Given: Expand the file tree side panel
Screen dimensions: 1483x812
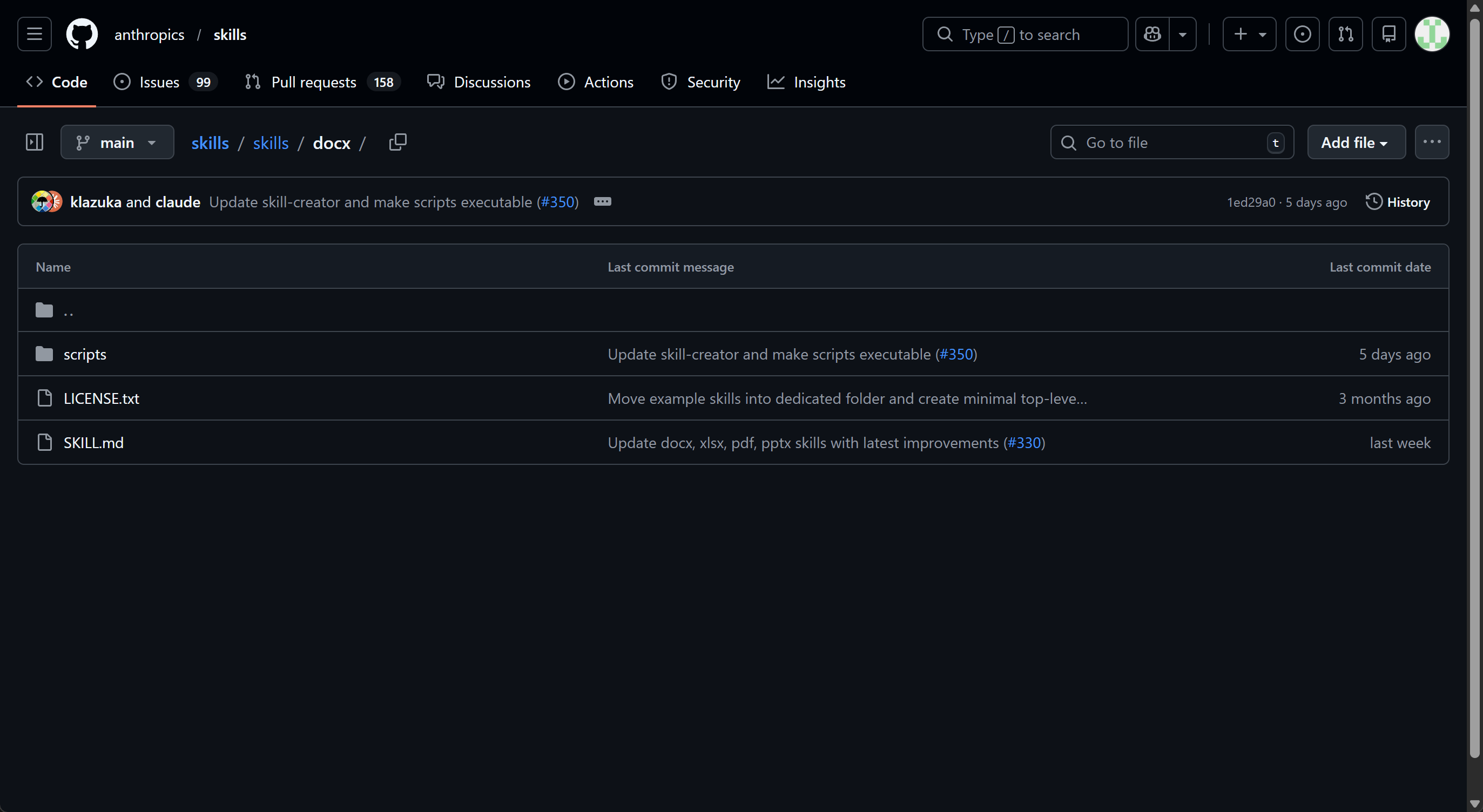Looking at the screenshot, I should [x=35, y=142].
